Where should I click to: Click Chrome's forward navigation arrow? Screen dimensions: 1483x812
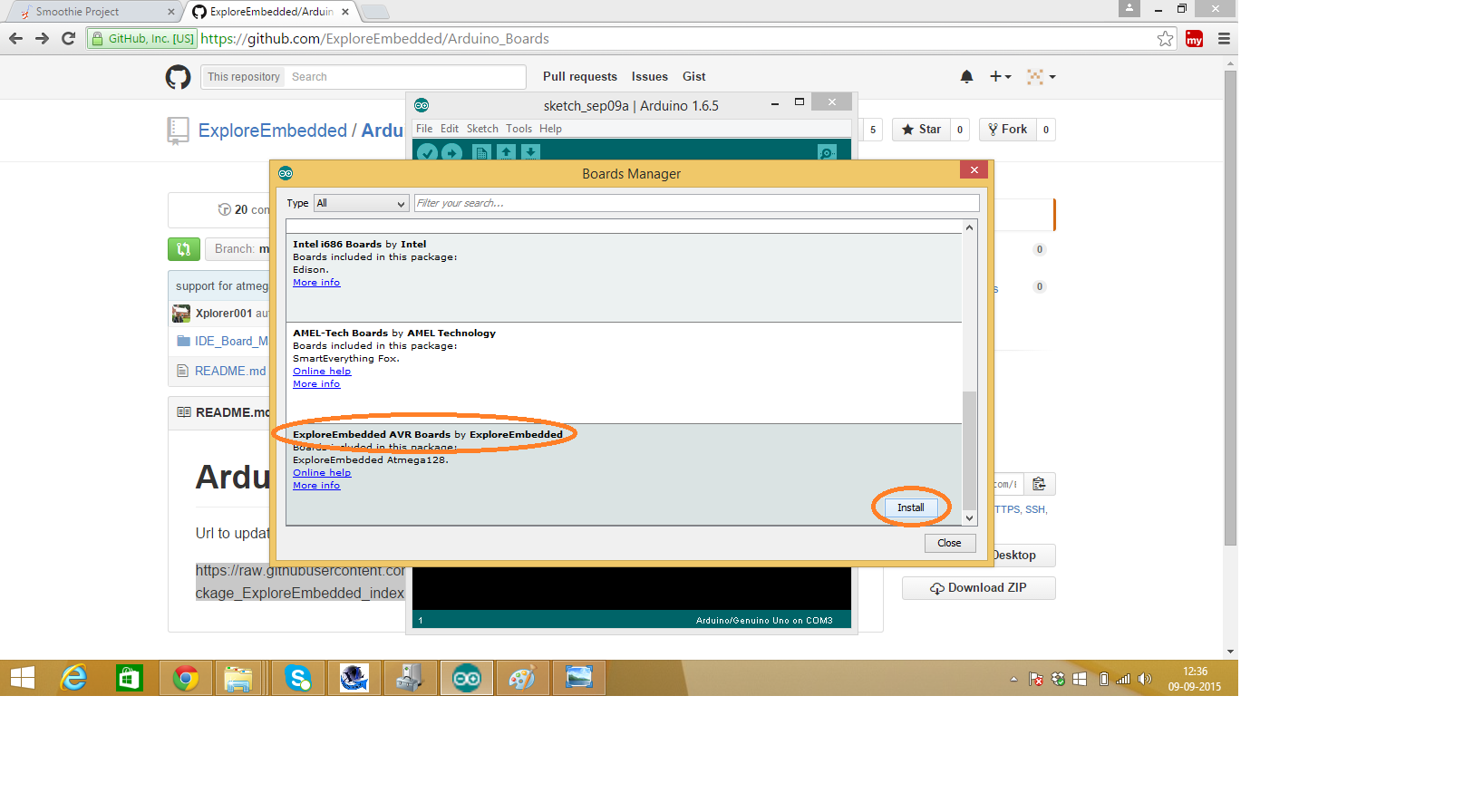click(x=42, y=38)
